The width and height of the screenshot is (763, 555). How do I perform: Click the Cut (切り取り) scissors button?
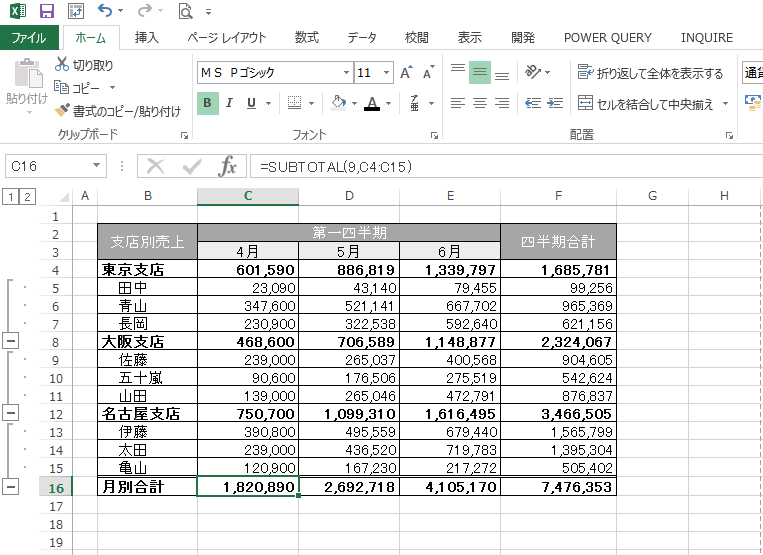click(x=84, y=65)
